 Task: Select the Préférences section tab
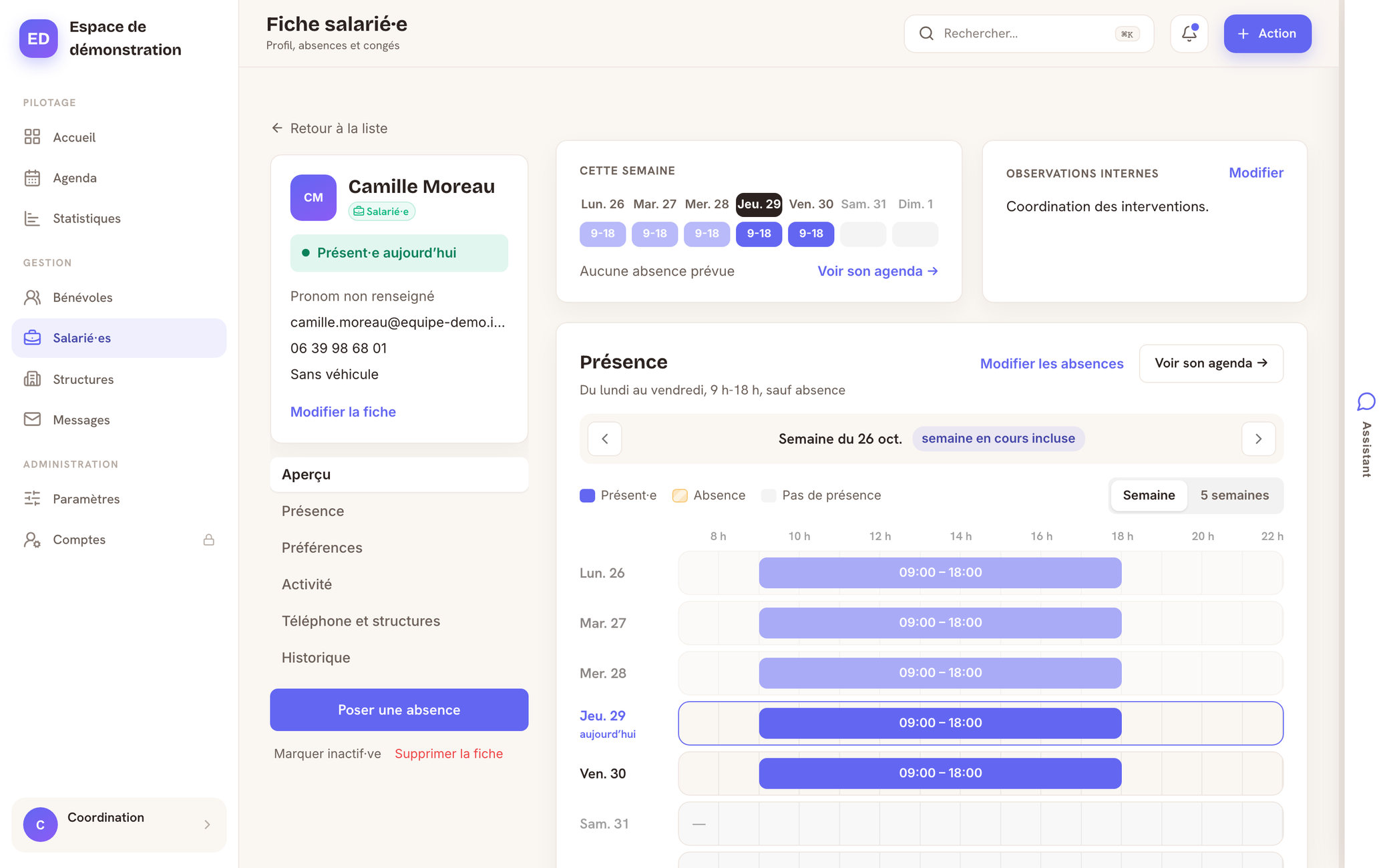(x=399, y=548)
